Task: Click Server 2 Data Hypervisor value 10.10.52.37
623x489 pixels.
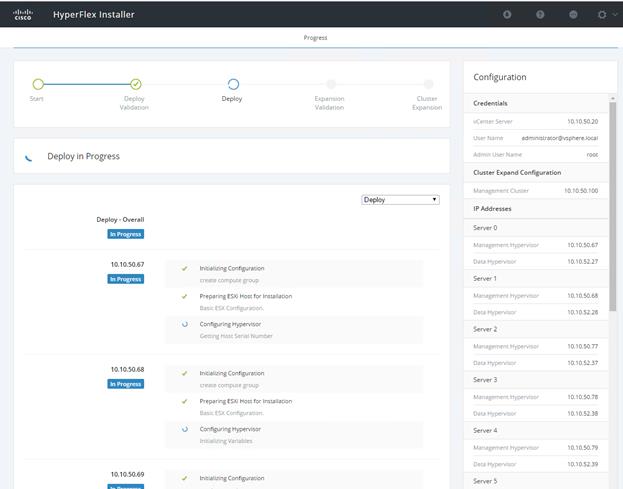Action: (582, 363)
